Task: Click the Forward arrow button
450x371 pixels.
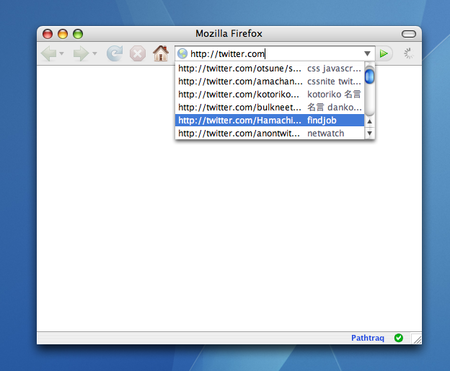Action: pyautogui.click(x=81, y=54)
